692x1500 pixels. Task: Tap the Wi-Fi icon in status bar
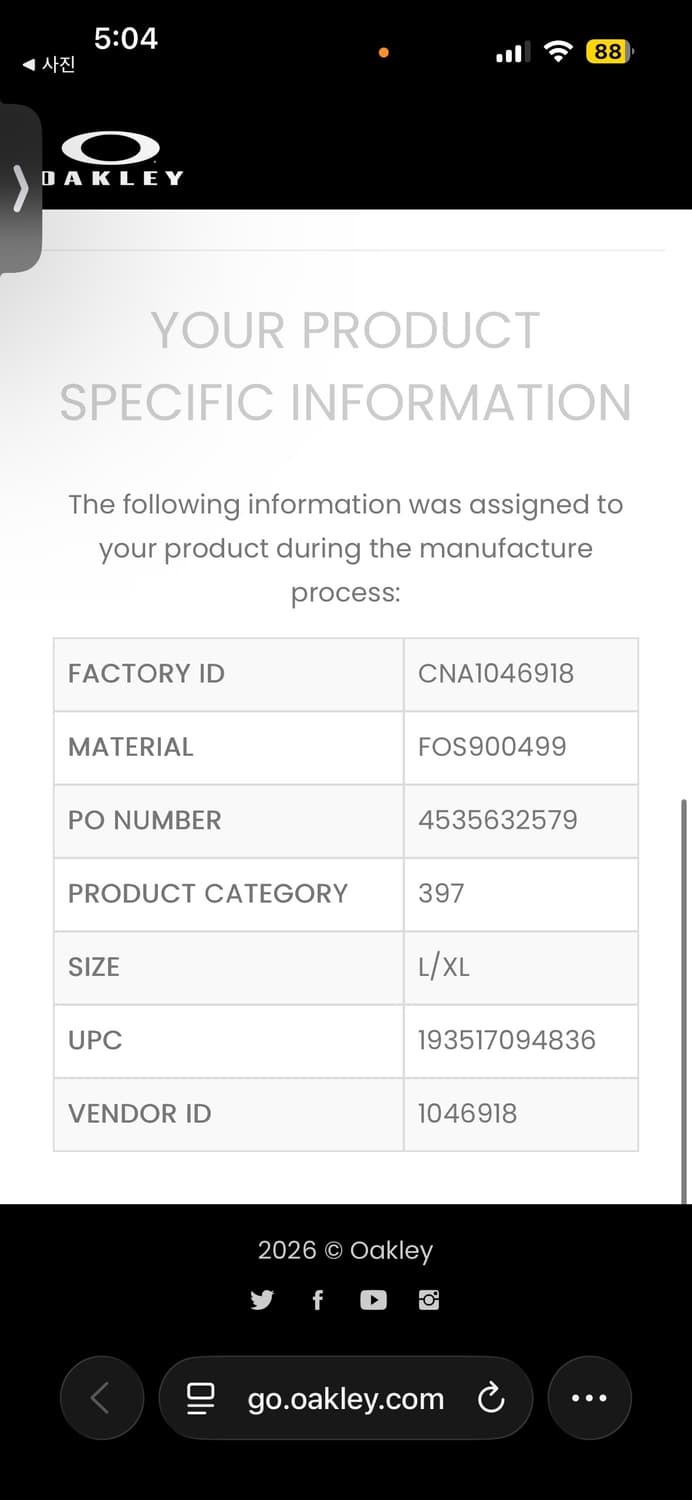[557, 51]
